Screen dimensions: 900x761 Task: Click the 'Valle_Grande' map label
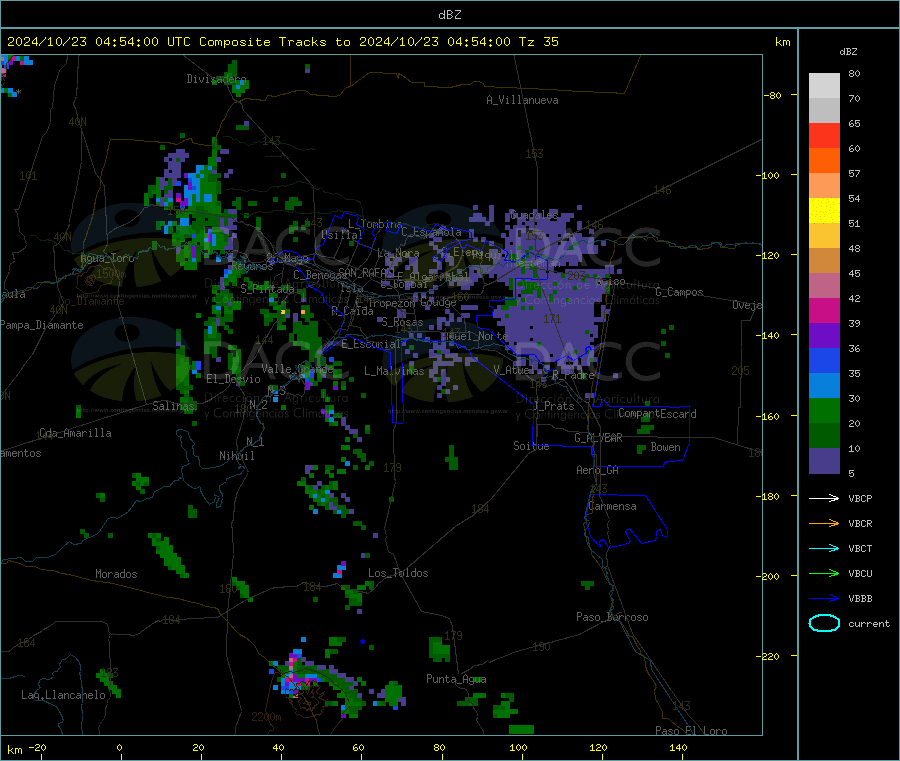pyautogui.click(x=297, y=369)
